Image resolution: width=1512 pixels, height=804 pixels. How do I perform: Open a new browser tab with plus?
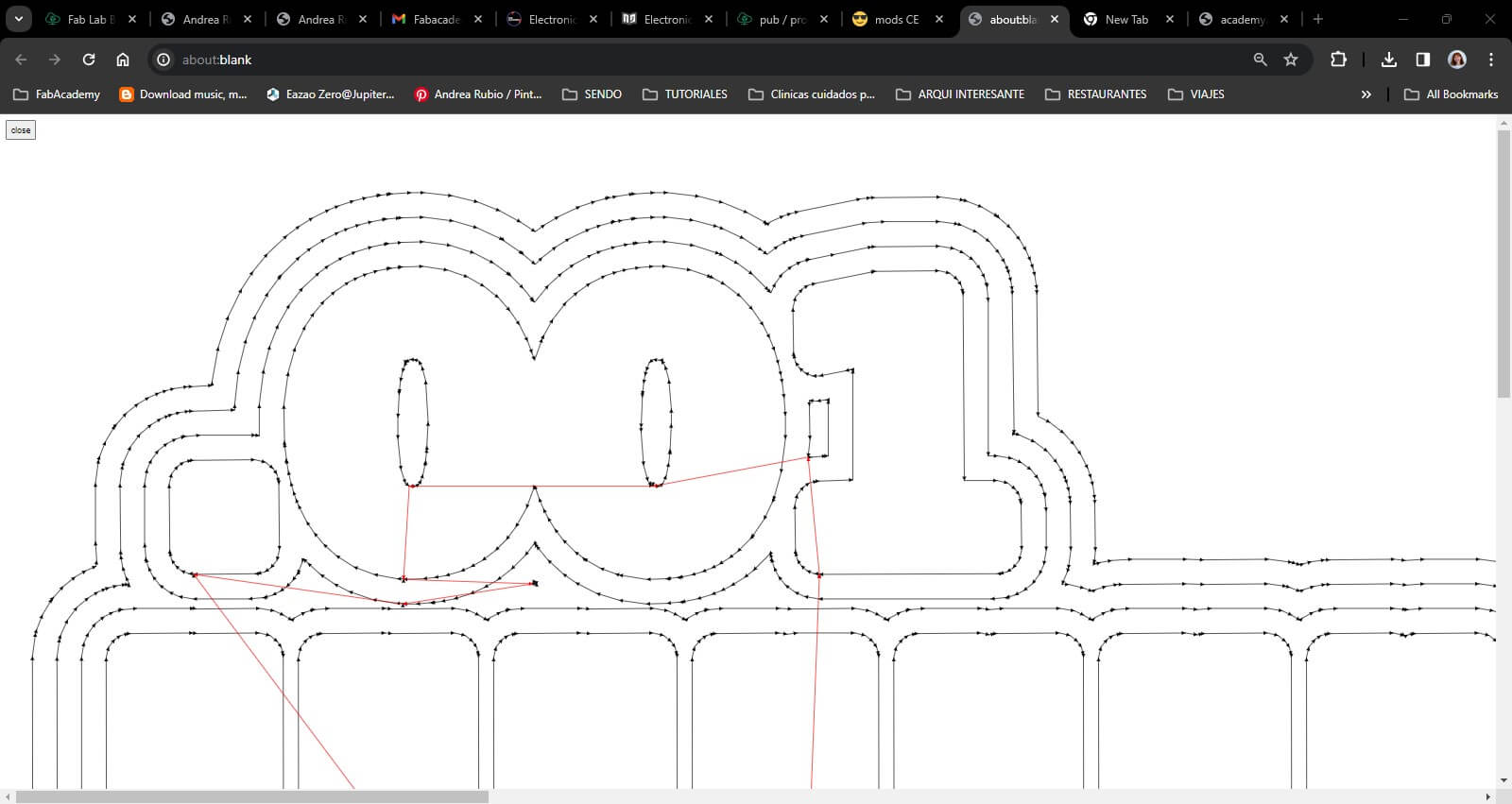[1318, 19]
